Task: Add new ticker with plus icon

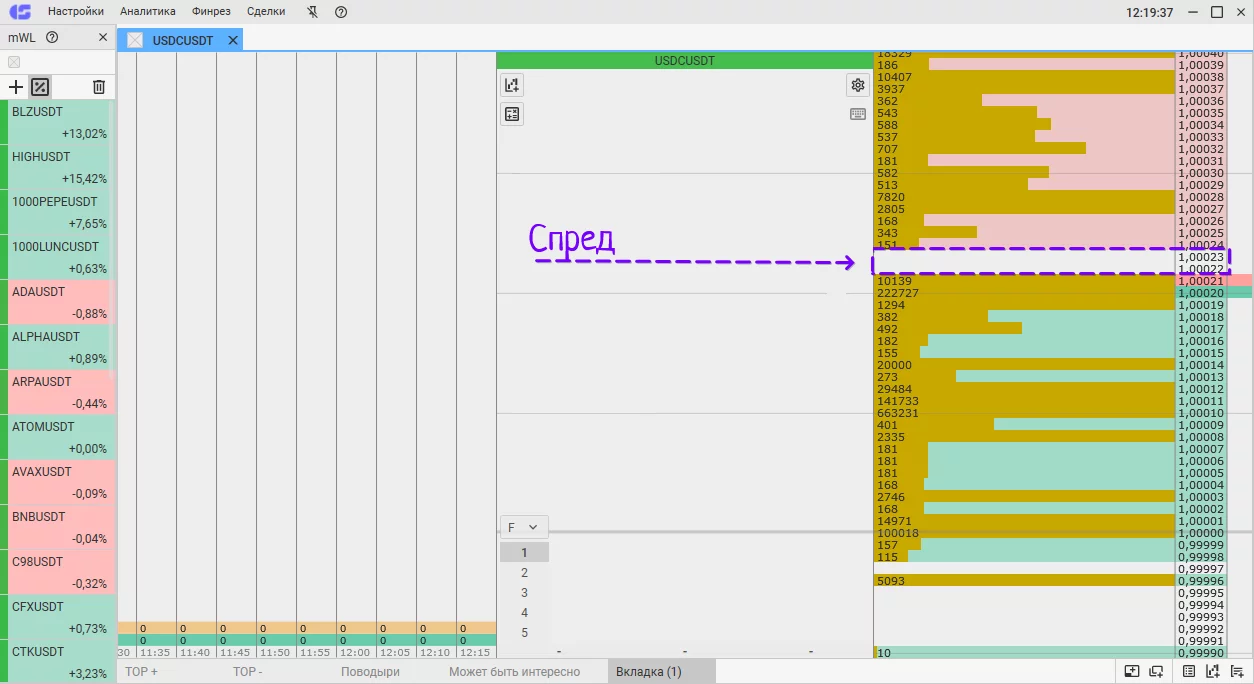Action: tap(15, 87)
